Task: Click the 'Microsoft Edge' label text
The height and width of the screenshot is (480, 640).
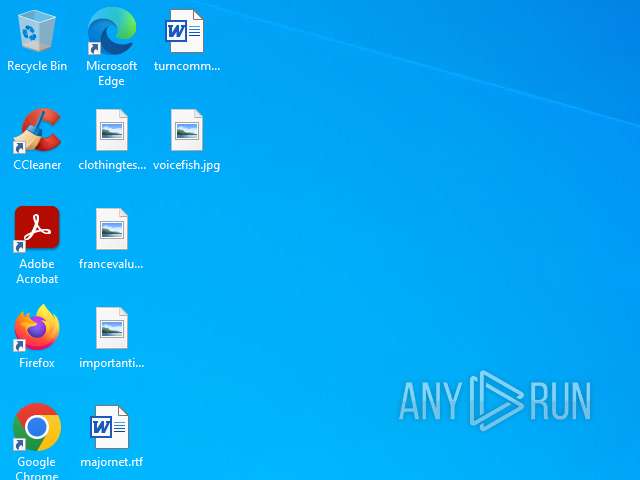Action: [x=111, y=73]
